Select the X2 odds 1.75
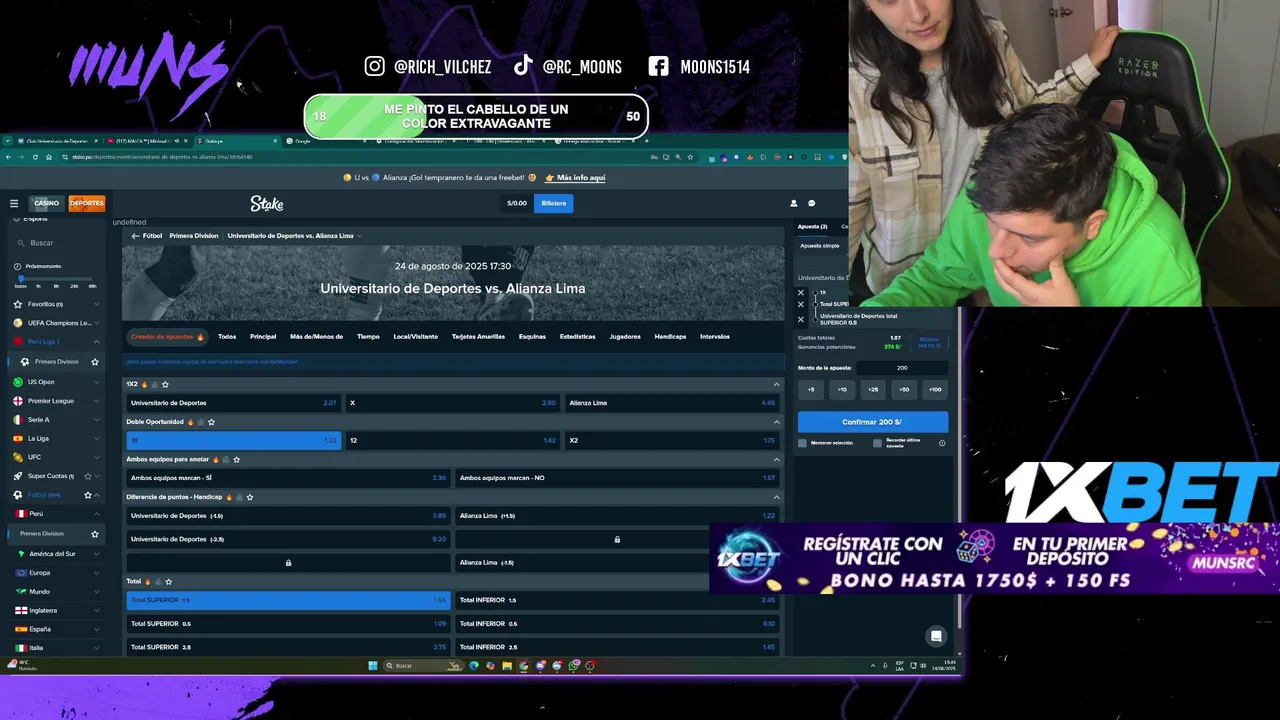 tap(672, 440)
